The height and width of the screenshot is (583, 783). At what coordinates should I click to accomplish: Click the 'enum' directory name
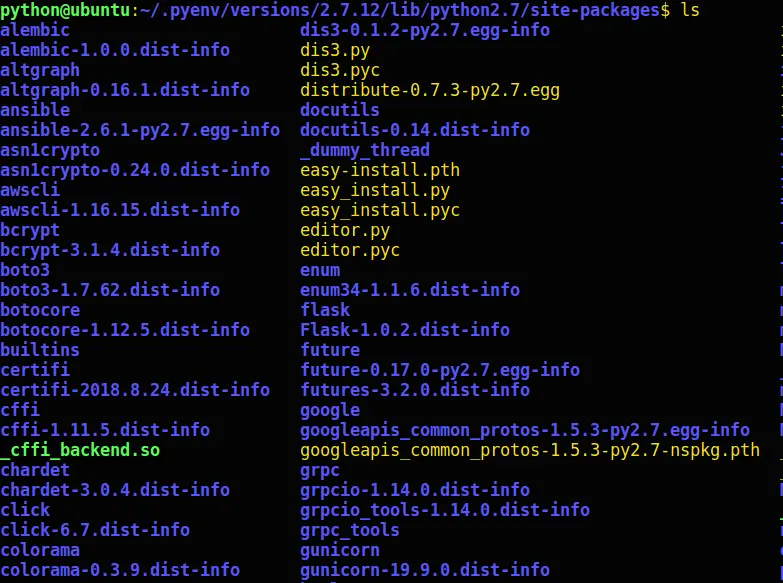click(320, 270)
